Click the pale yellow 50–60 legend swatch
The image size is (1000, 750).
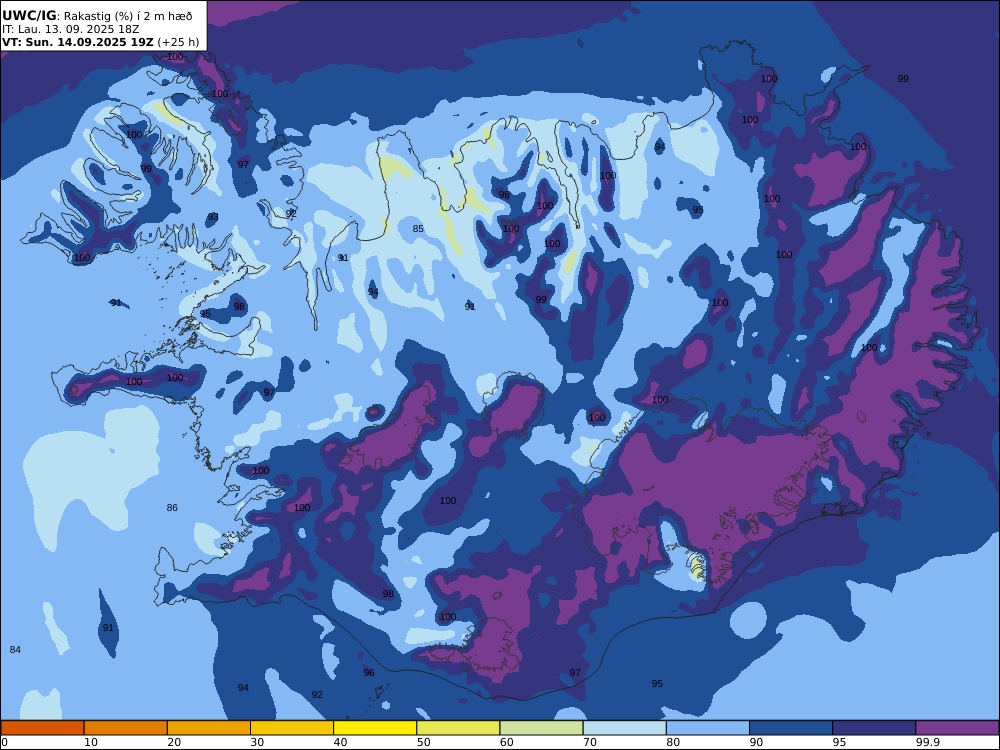(459, 728)
